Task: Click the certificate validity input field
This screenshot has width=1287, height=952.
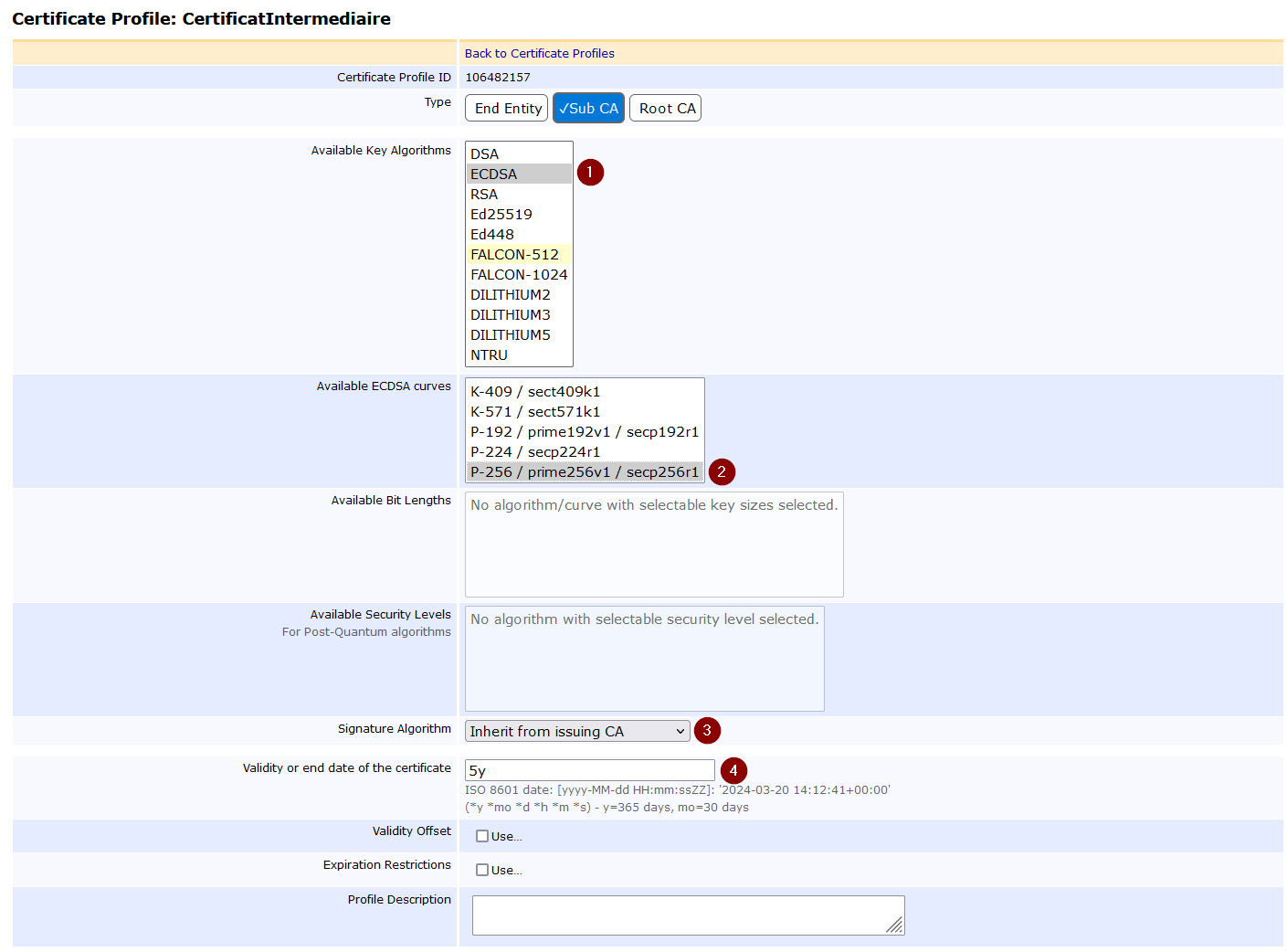Action: point(589,770)
